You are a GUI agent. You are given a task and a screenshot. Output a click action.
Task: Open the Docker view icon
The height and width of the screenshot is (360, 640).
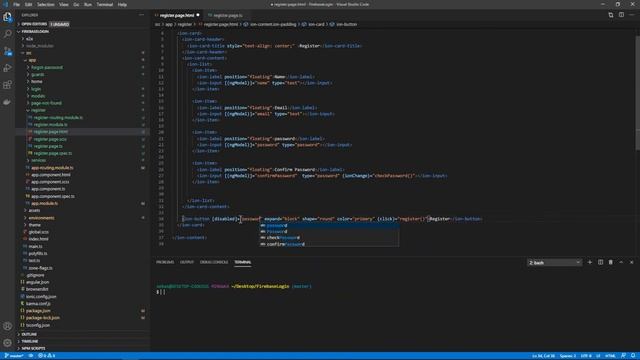(x=7, y=102)
